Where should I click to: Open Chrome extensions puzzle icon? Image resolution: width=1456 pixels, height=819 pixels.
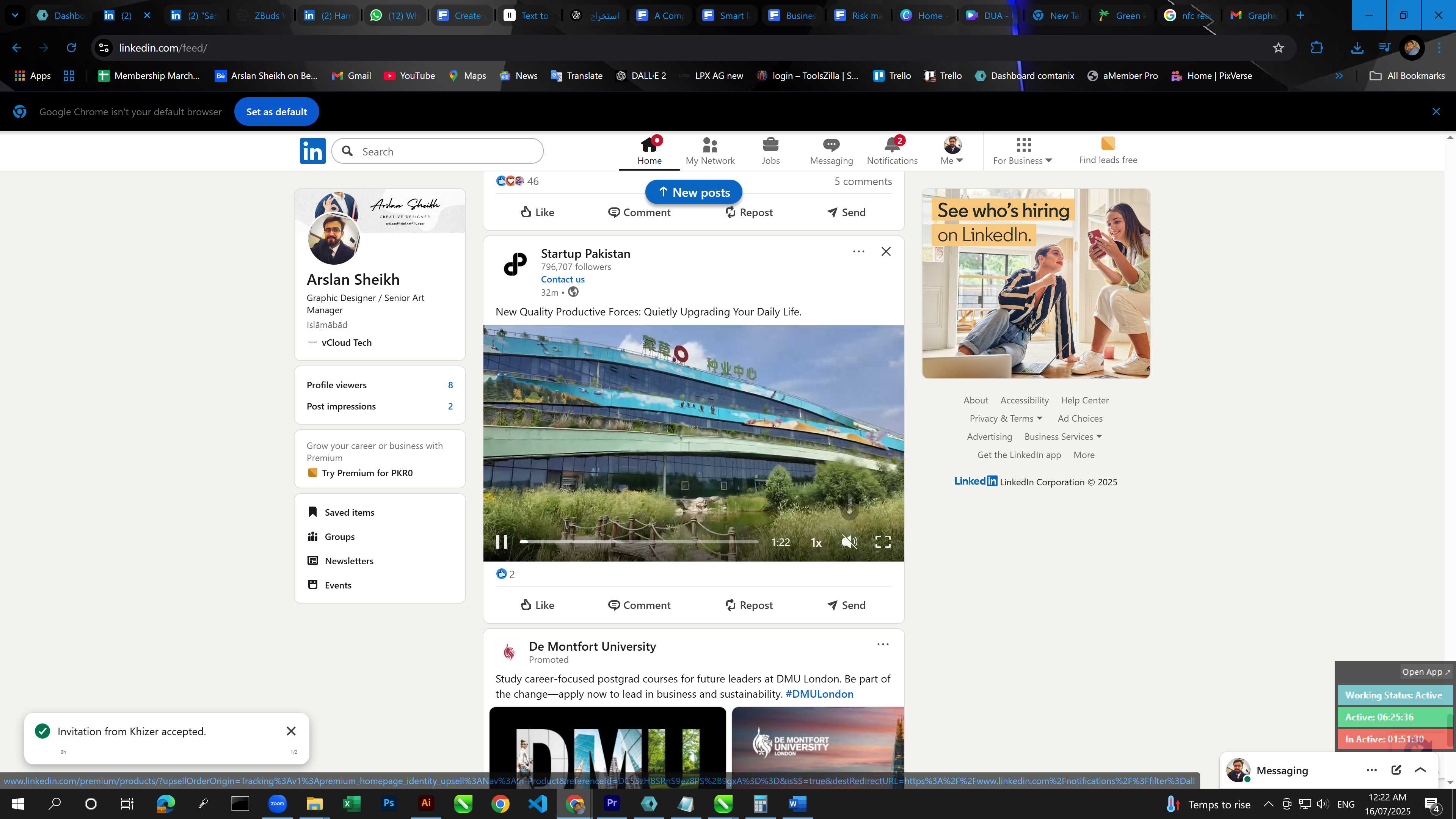(x=1316, y=48)
